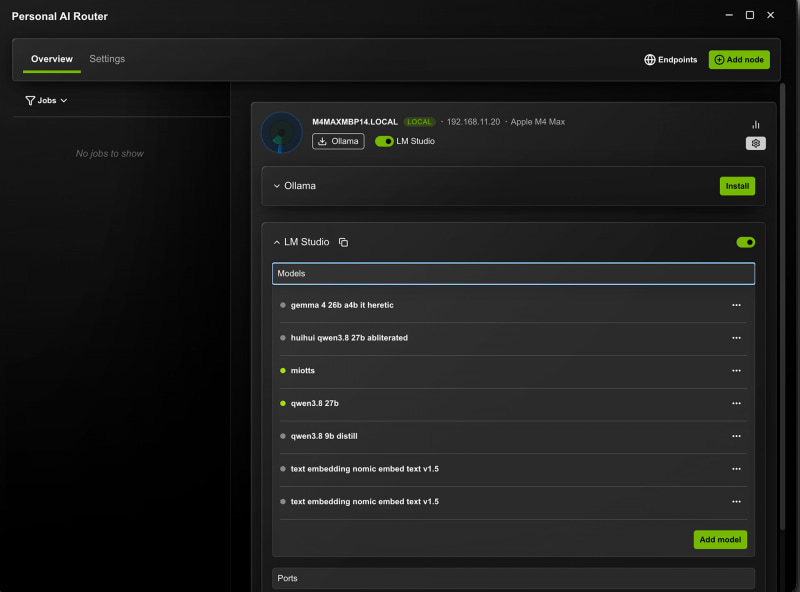
Task: Click the LOCAL badge on the node
Action: coord(419,122)
